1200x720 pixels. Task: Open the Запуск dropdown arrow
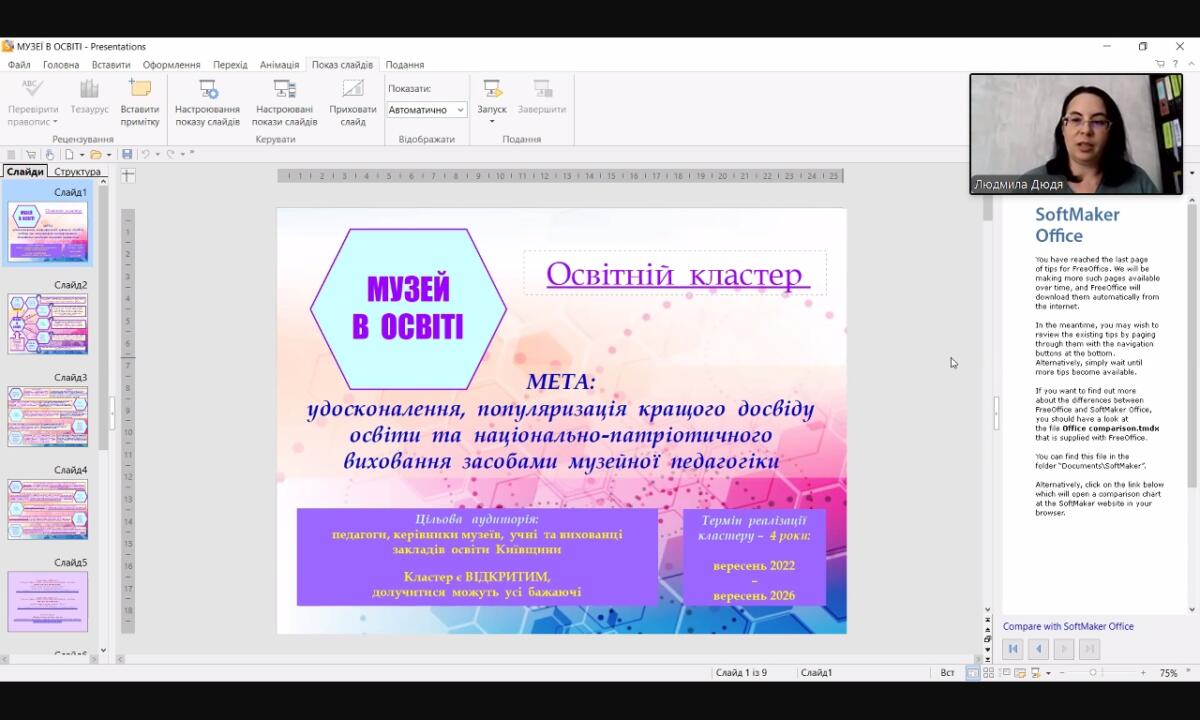pyautogui.click(x=491, y=122)
